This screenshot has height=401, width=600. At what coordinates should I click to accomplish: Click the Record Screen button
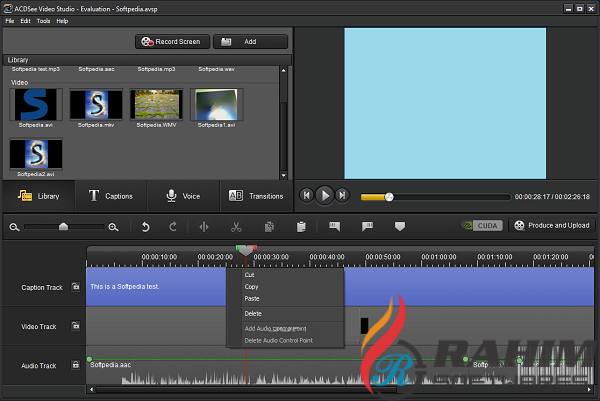[x=172, y=41]
